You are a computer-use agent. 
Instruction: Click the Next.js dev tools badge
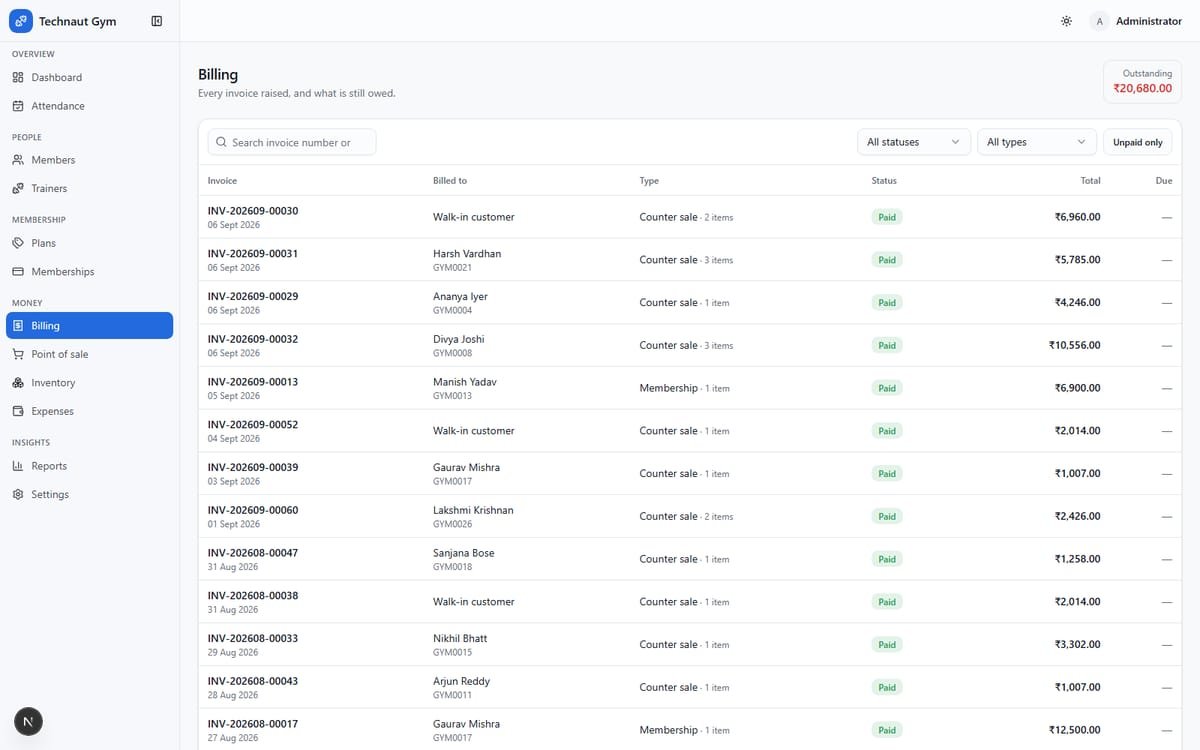click(28, 721)
